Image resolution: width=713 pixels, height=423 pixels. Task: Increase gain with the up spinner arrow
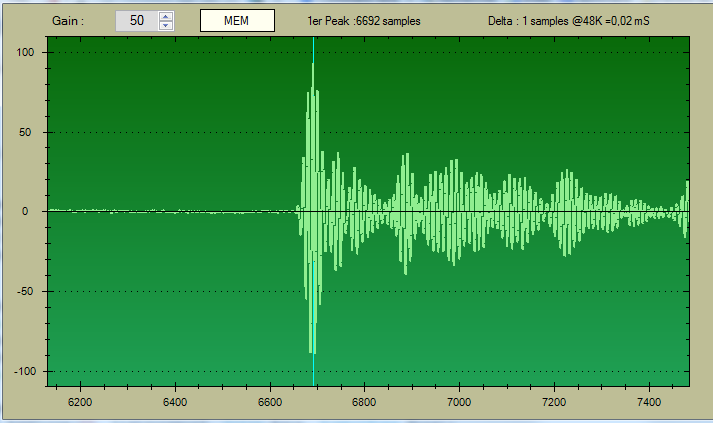pos(166,17)
